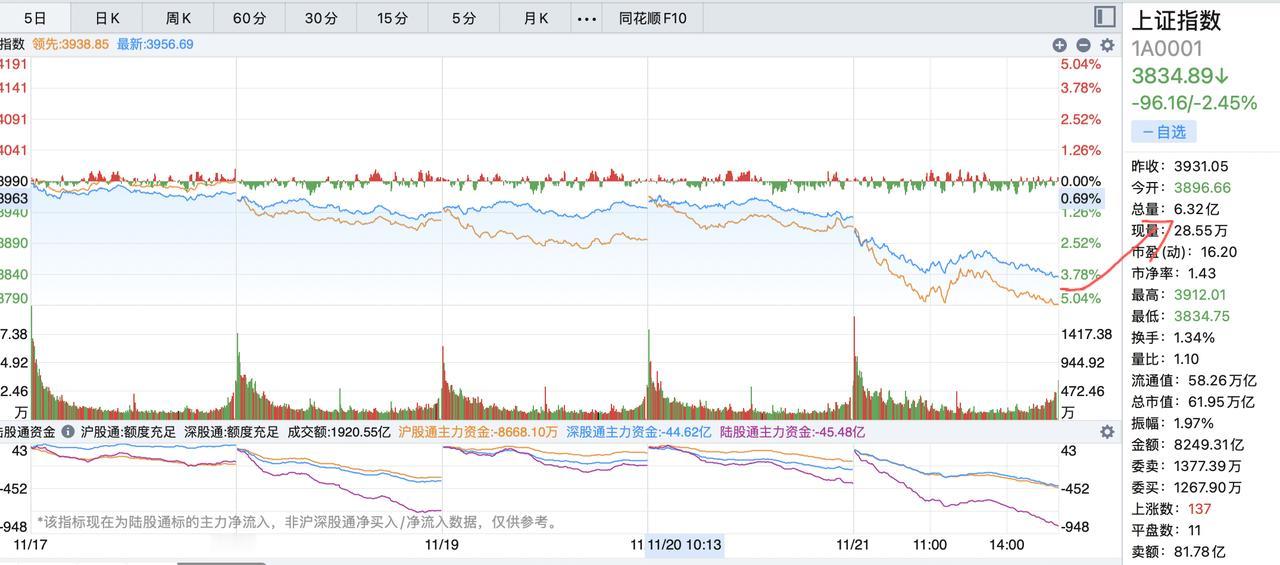Expand more periods with the ellipsis tab
This screenshot has height=565, width=1280.
click(587, 18)
